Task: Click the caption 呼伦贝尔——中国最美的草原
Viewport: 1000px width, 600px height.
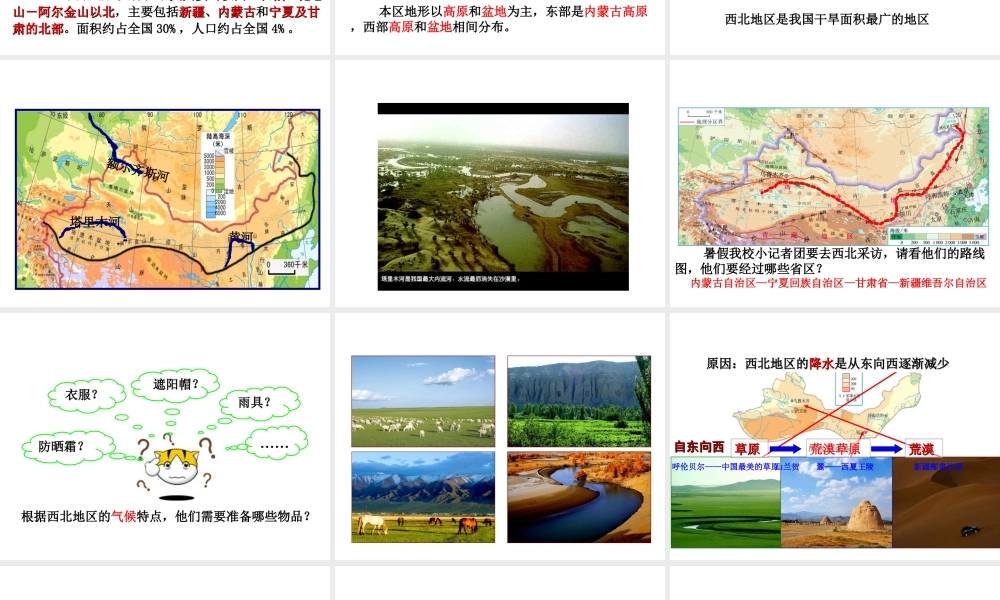Action: (x=726, y=467)
